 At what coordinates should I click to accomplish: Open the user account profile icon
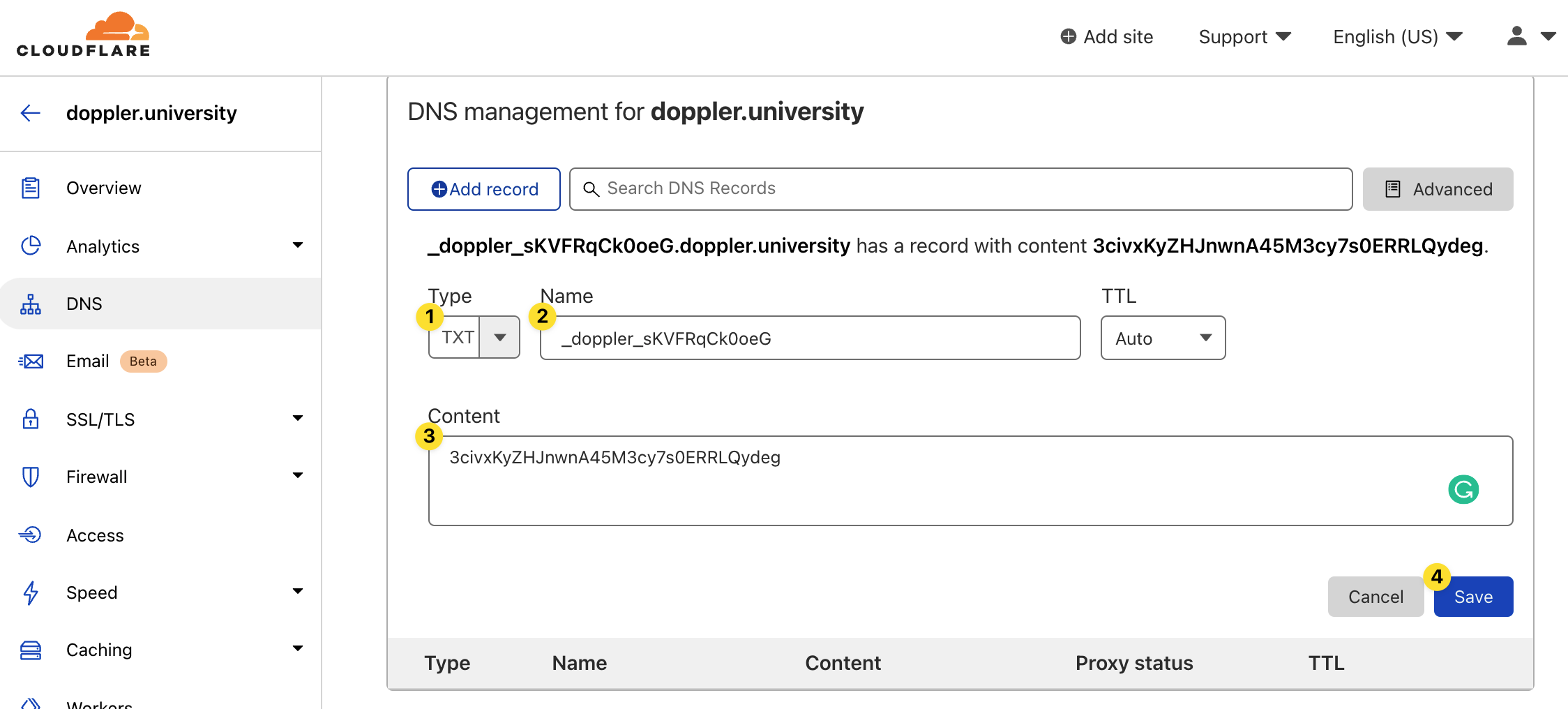coord(1516,36)
